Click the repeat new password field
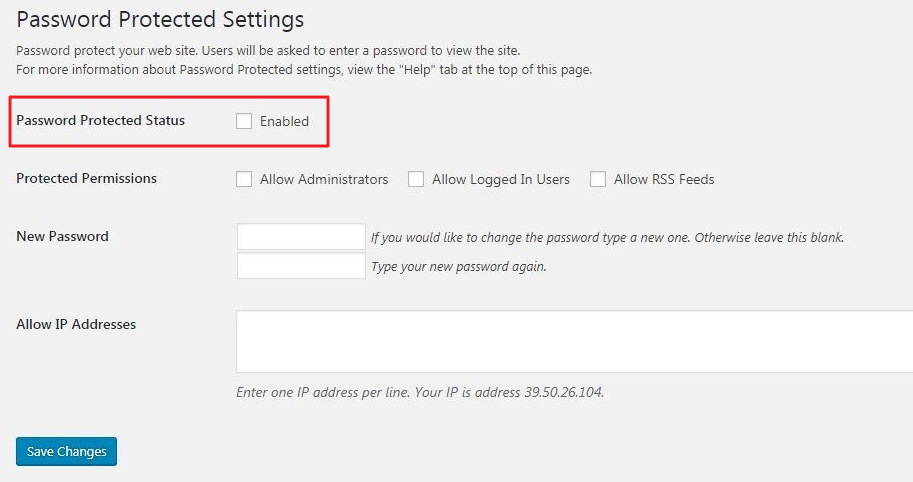This screenshot has height=482, width=913. coord(301,266)
